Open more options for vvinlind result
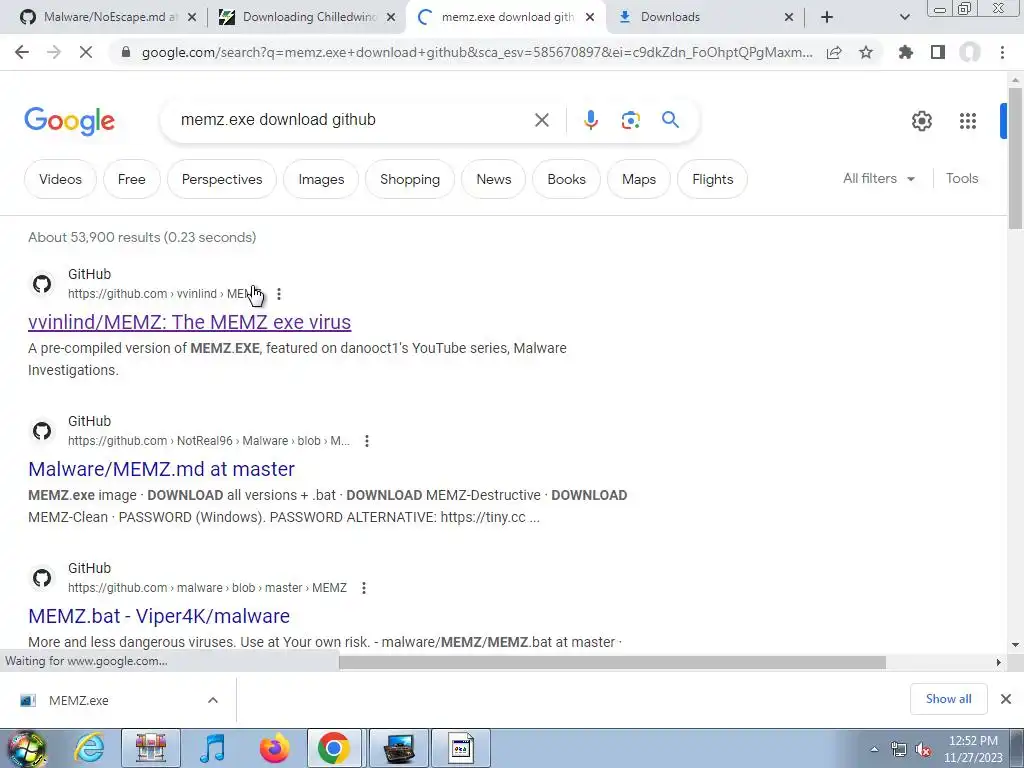 click(x=279, y=294)
